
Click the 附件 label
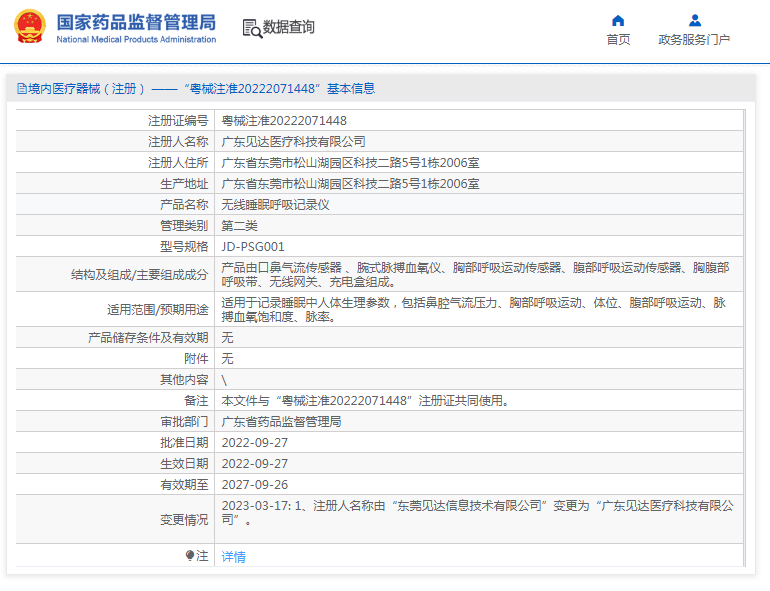point(196,359)
